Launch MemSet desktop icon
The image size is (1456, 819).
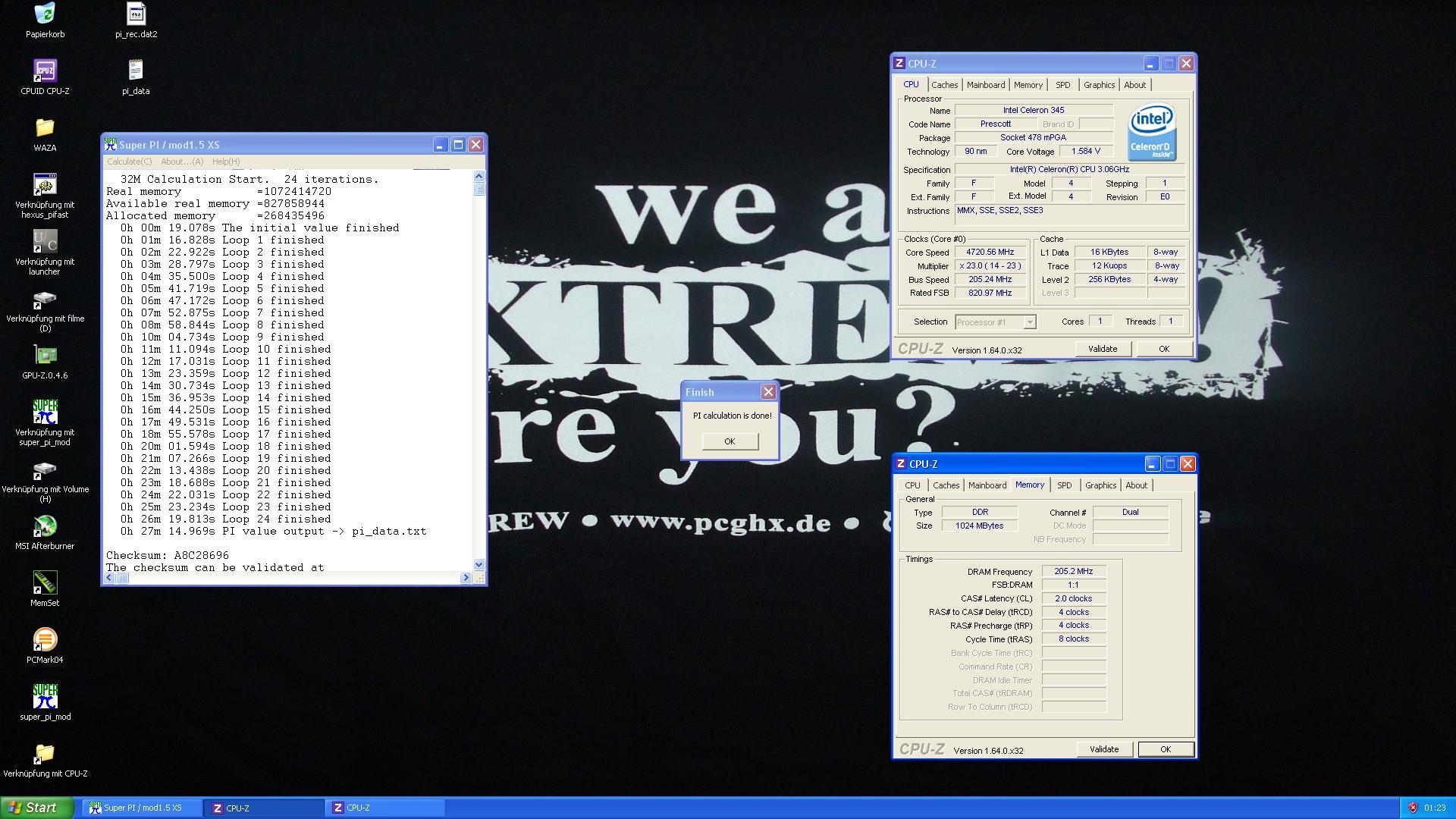click(x=45, y=582)
